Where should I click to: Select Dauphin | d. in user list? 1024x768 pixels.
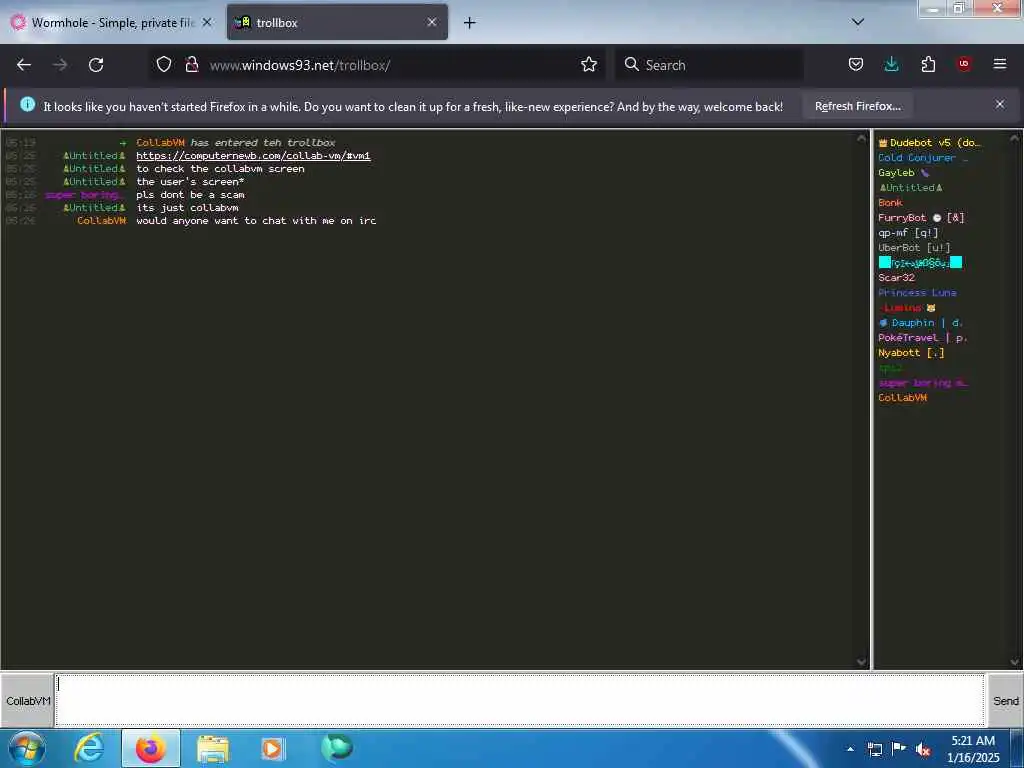[x=921, y=323]
